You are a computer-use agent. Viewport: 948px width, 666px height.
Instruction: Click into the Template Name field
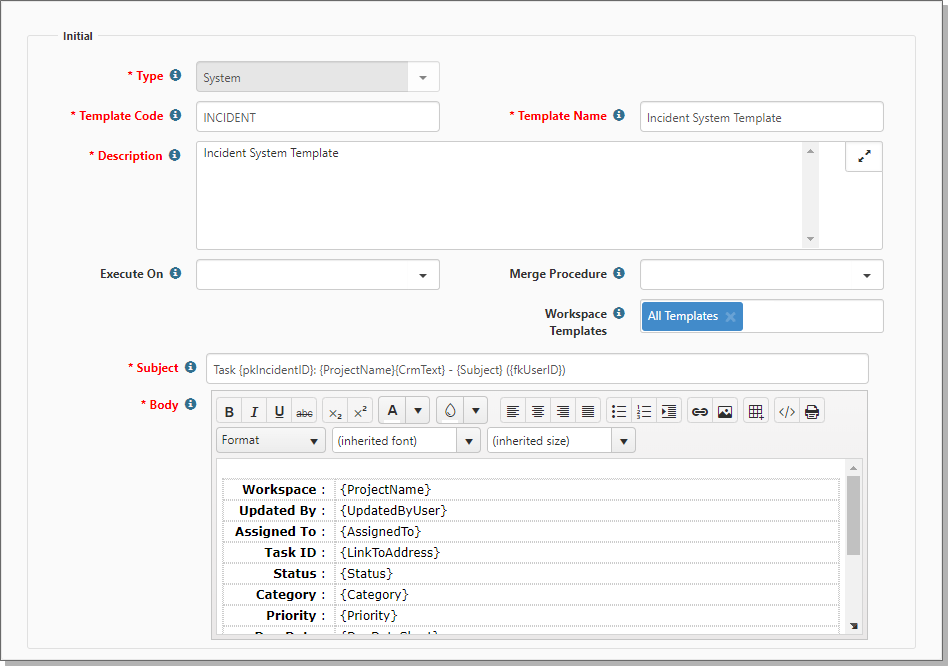pyautogui.click(x=761, y=117)
